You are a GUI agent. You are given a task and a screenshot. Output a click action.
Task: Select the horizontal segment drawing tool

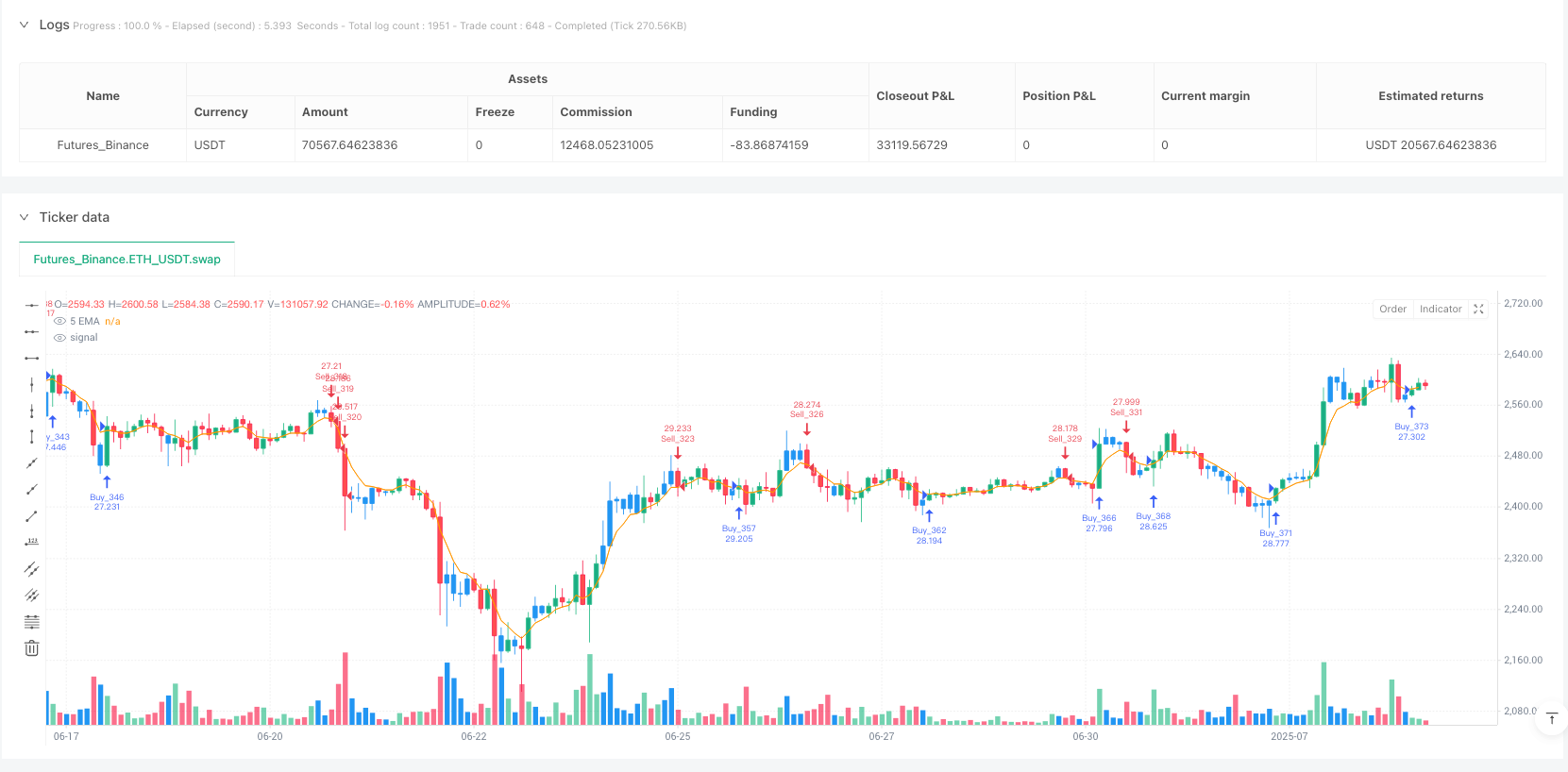click(32, 358)
